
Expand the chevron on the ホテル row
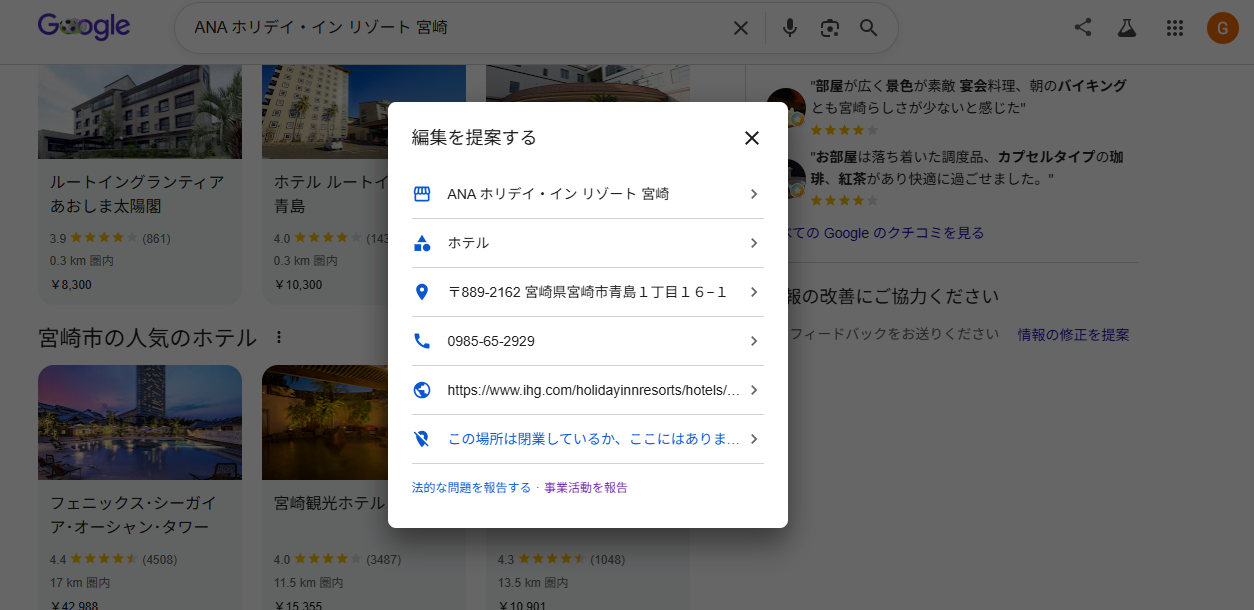coord(754,243)
